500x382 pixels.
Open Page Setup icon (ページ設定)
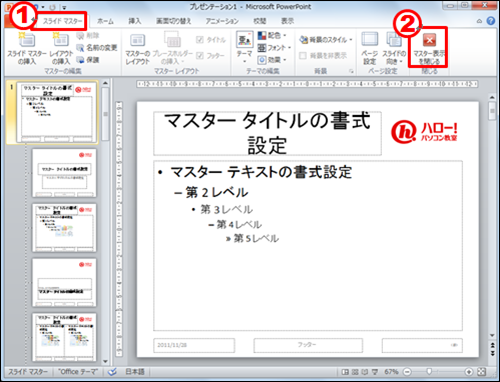tap(369, 48)
